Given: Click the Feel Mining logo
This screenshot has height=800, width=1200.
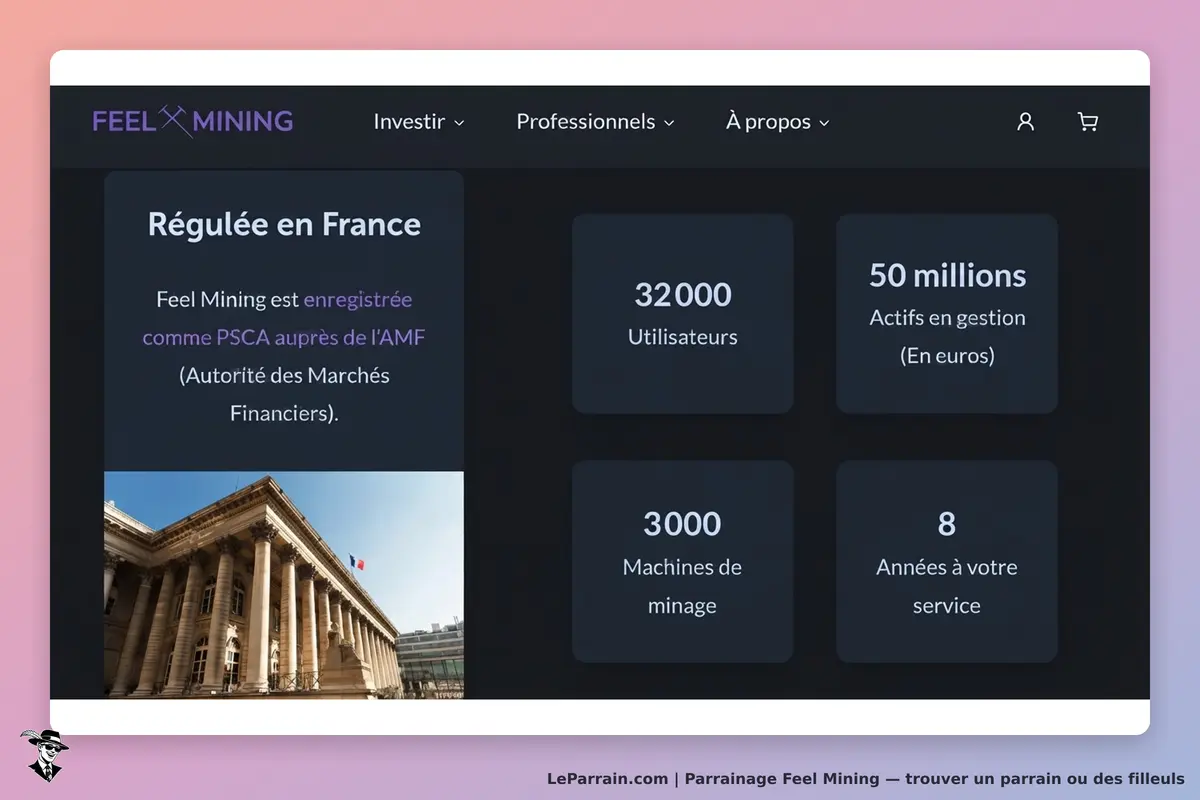Looking at the screenshot, I should coord(193,121).
